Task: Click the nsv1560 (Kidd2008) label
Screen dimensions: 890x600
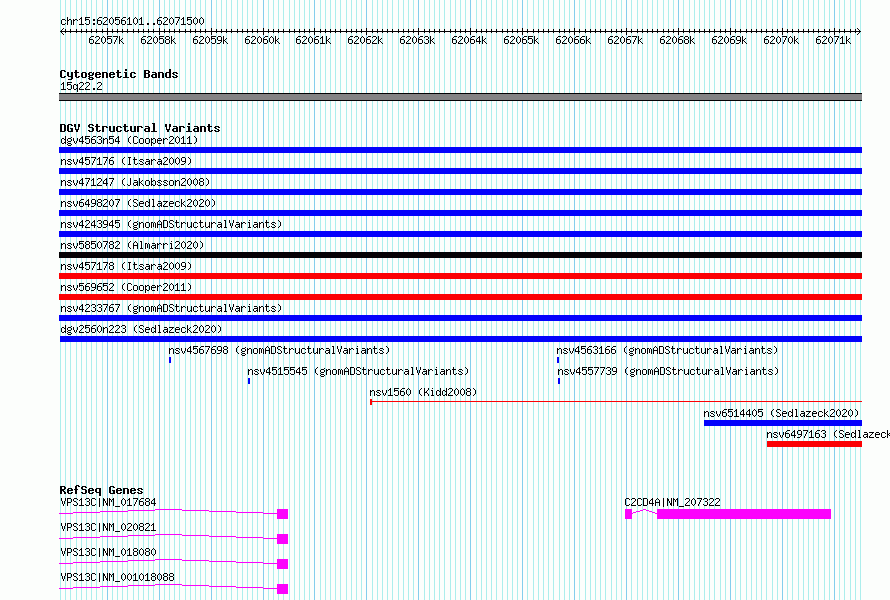Action: [423, 392]
